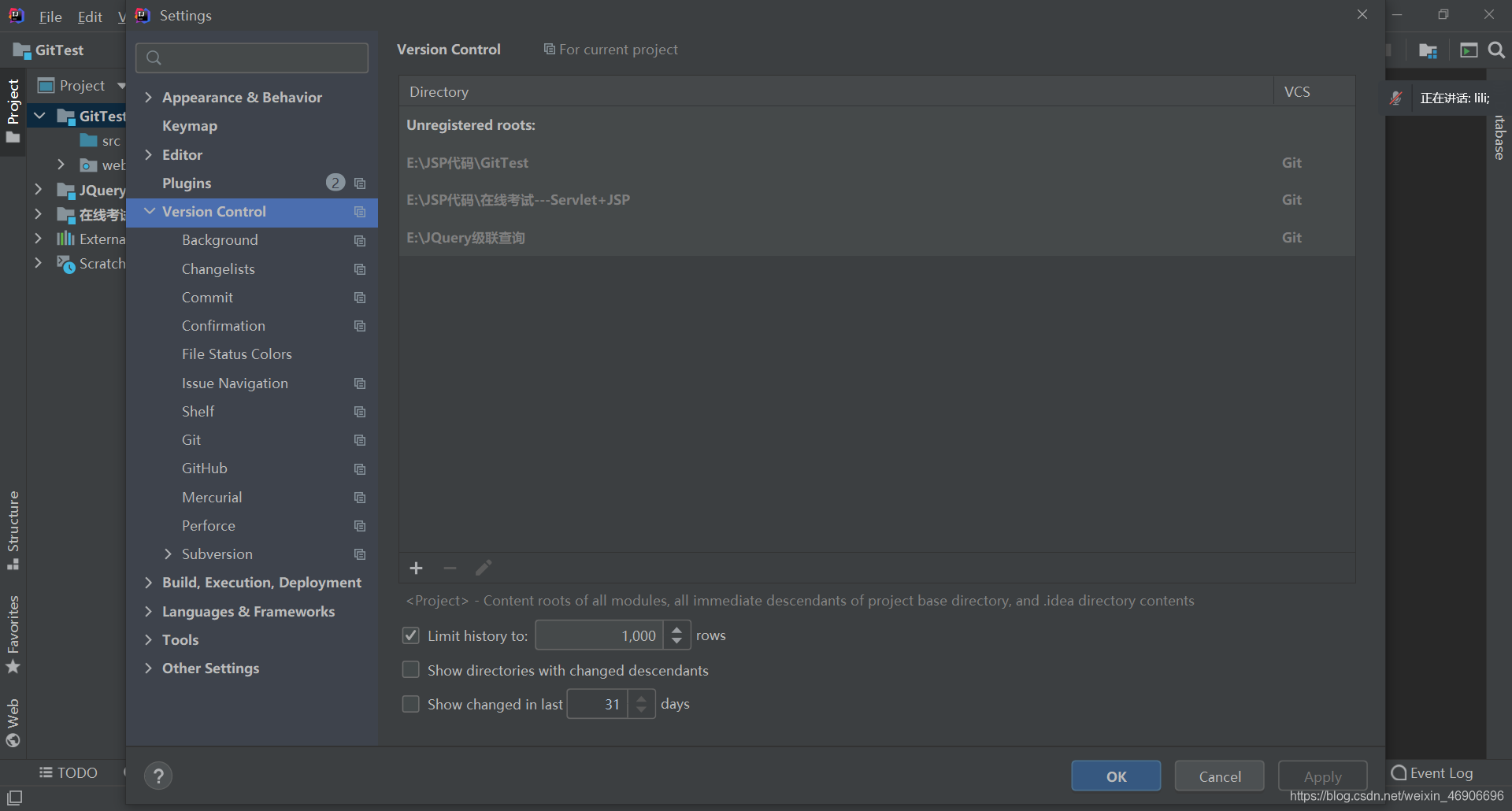
Task: Open the Git settings page
Action: (191, 440)
